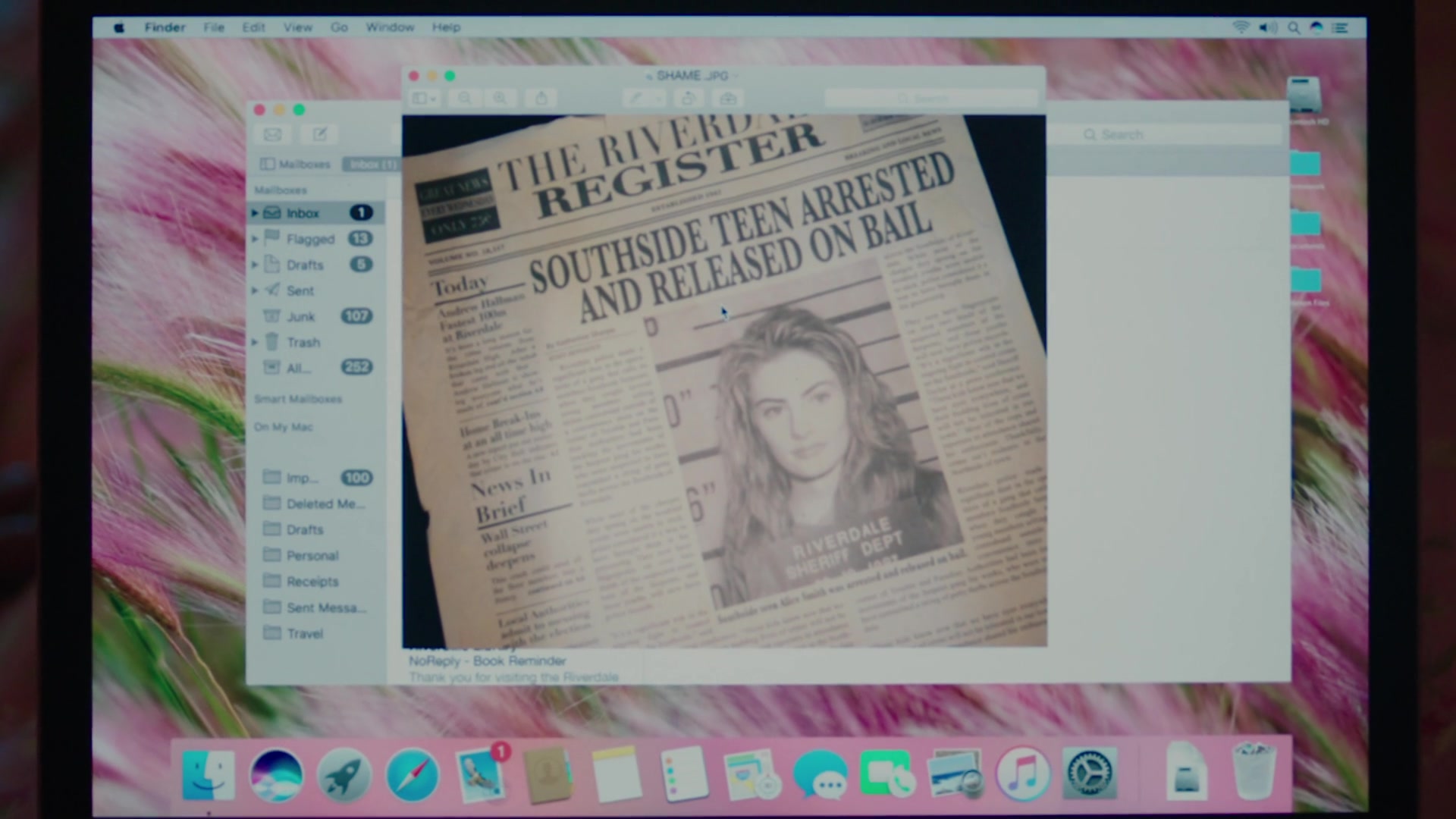Select the Deleted Me... folder
This screenshot has width=1456, height=819.
click(317, 504)
